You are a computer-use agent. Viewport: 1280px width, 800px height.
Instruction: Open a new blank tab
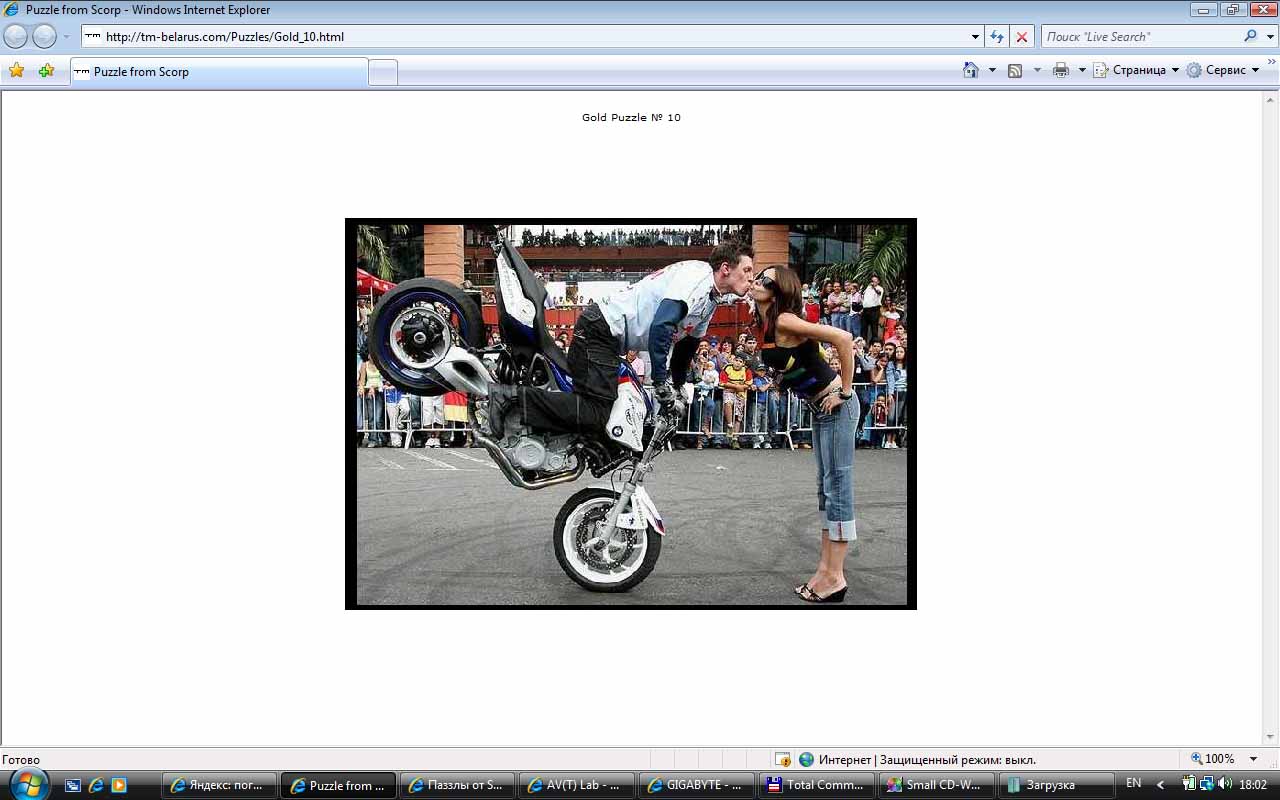click(382, 72)
